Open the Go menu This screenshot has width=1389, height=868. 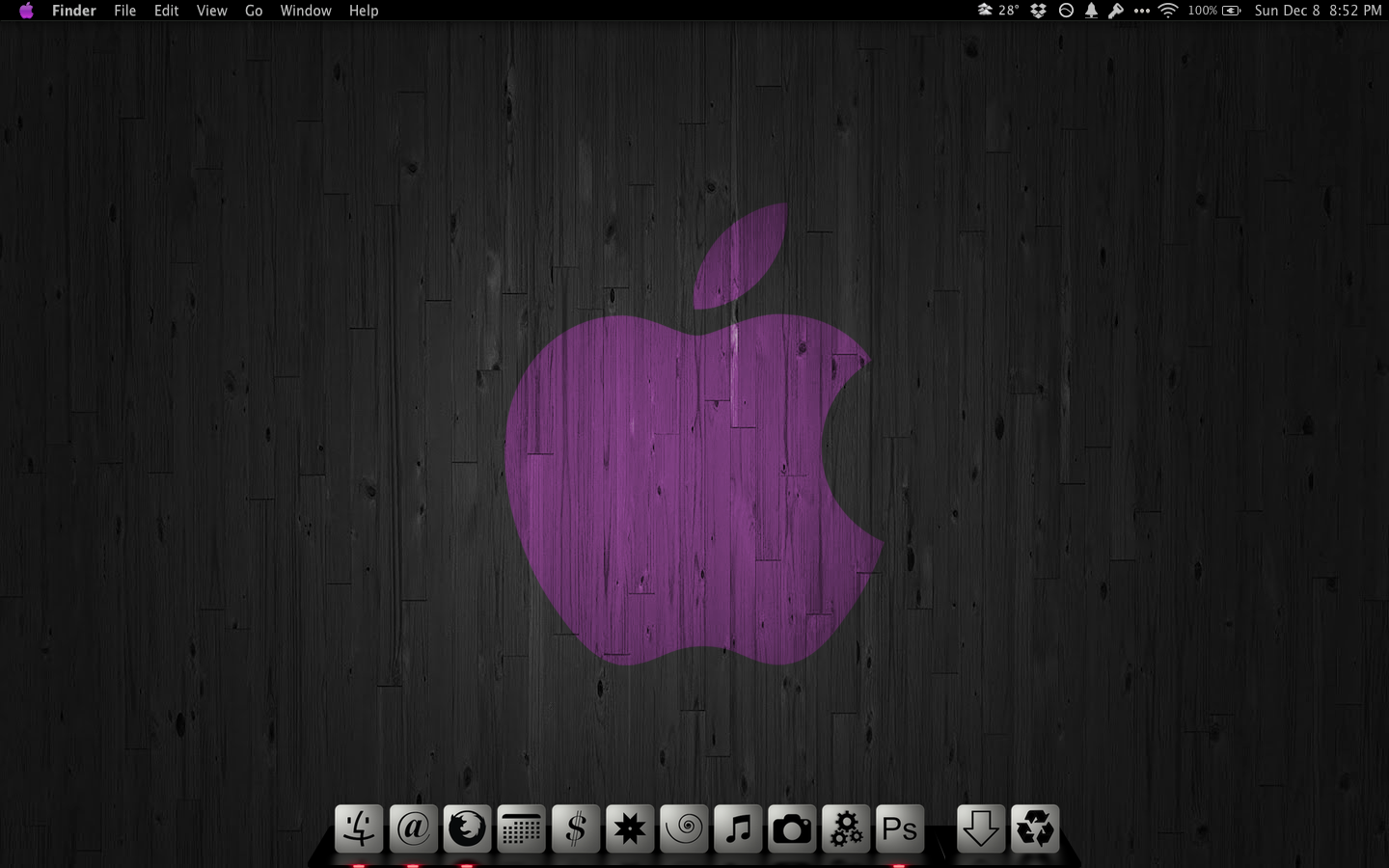coord(254,11)
